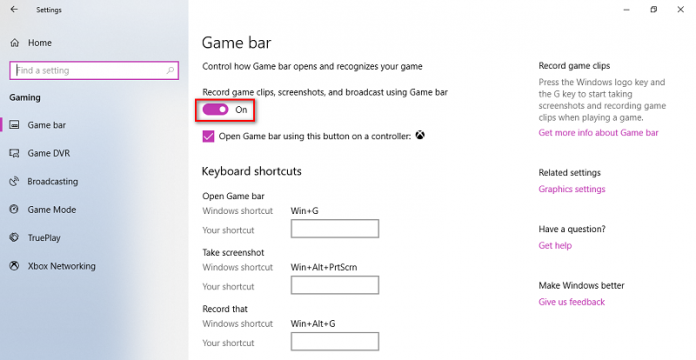Go to Broadcasting settings page
The image size is (696, 360).
[52, 182]
